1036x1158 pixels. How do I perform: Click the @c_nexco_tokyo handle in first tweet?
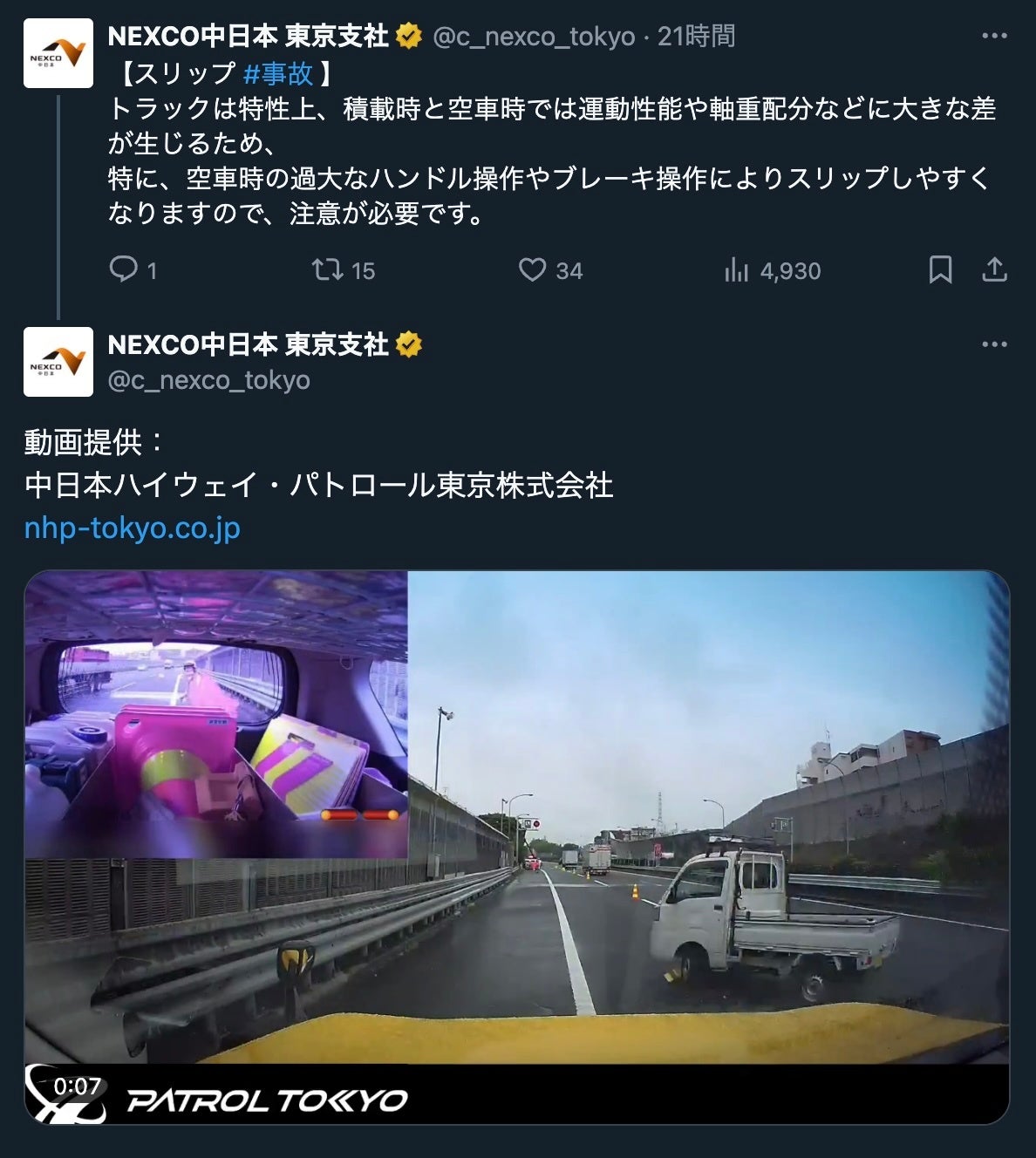tap(533, 37)
